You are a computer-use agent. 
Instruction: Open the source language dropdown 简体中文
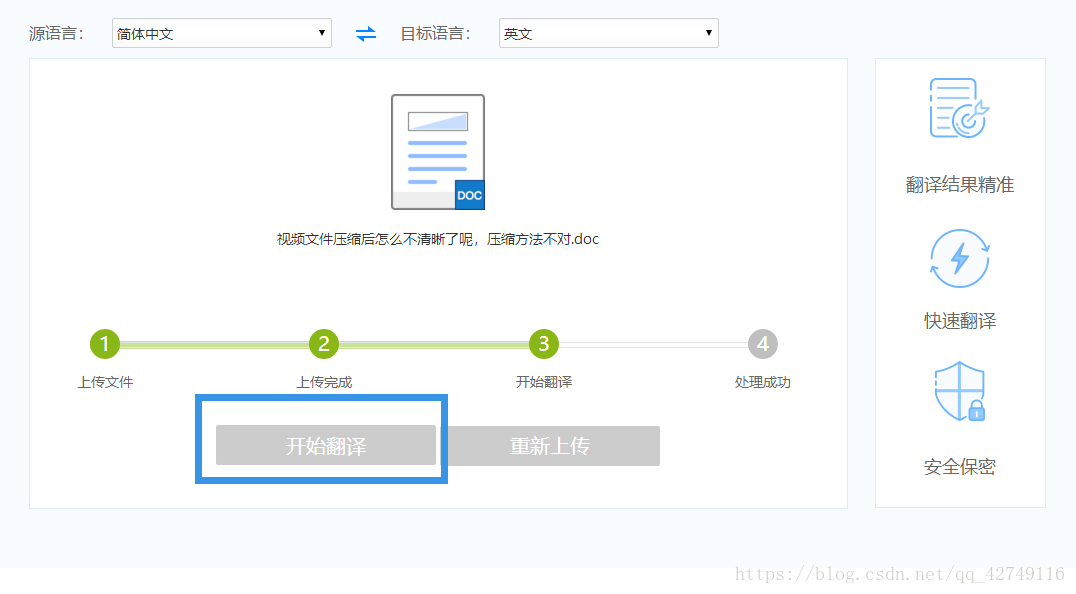[222, 33]
